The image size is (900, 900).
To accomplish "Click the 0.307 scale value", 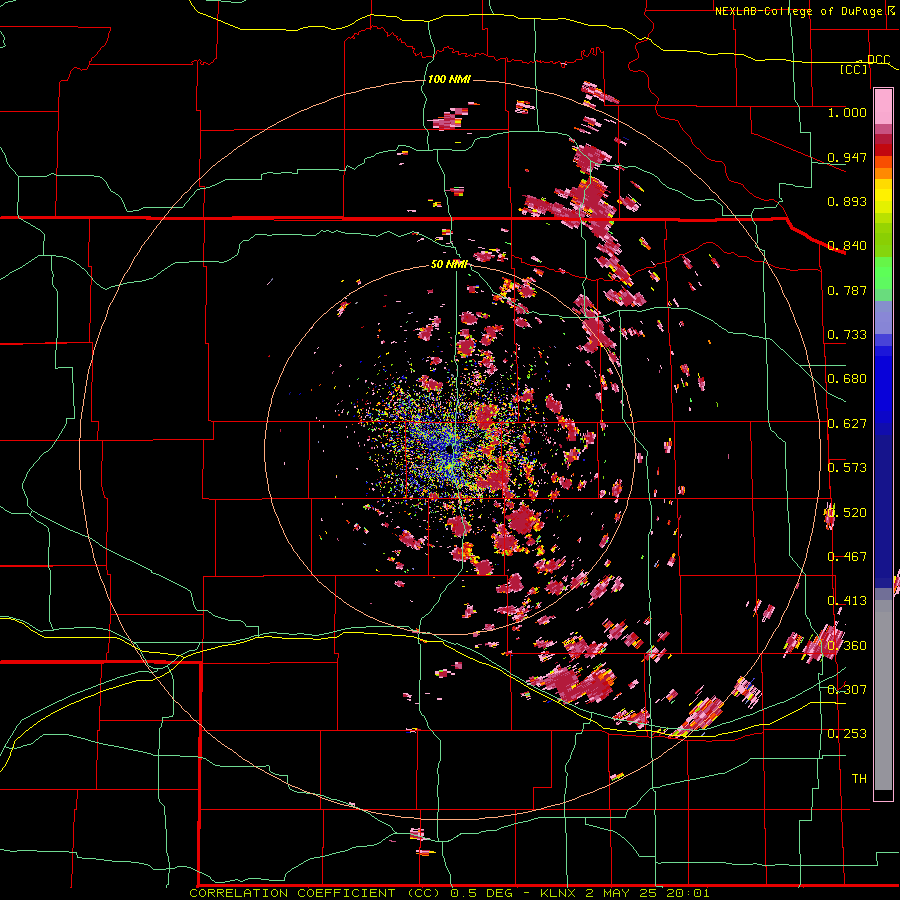I will pyautogui.click(x=847, y=689).
